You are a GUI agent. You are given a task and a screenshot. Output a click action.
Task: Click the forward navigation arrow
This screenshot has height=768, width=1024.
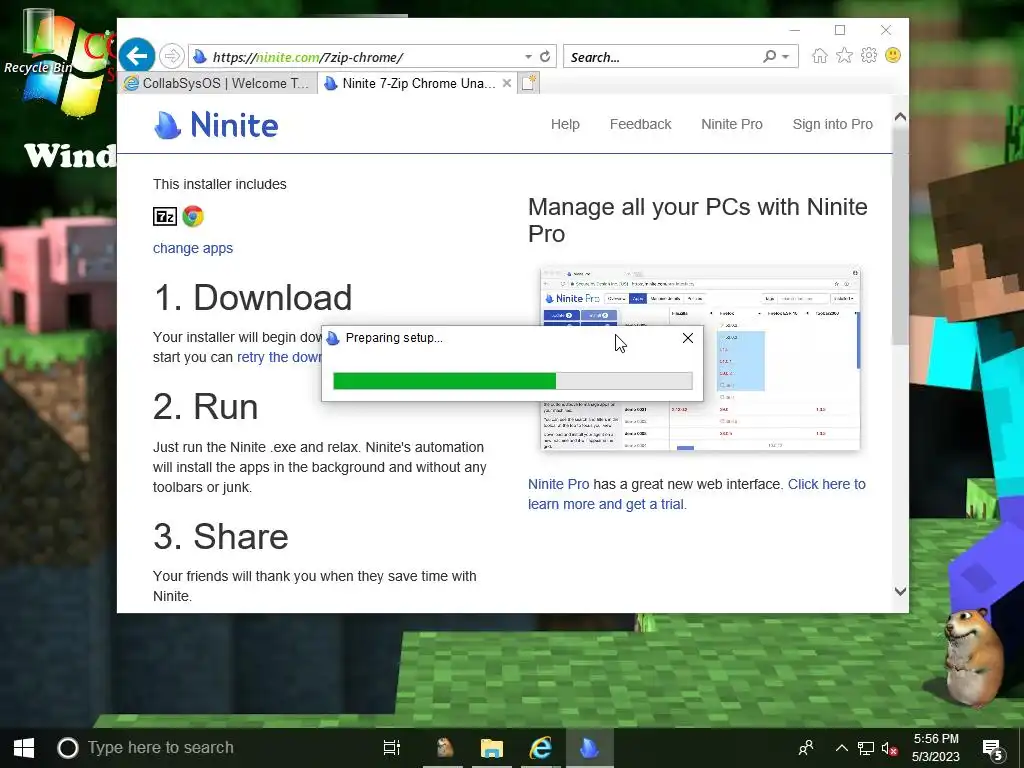click(172, 56)
